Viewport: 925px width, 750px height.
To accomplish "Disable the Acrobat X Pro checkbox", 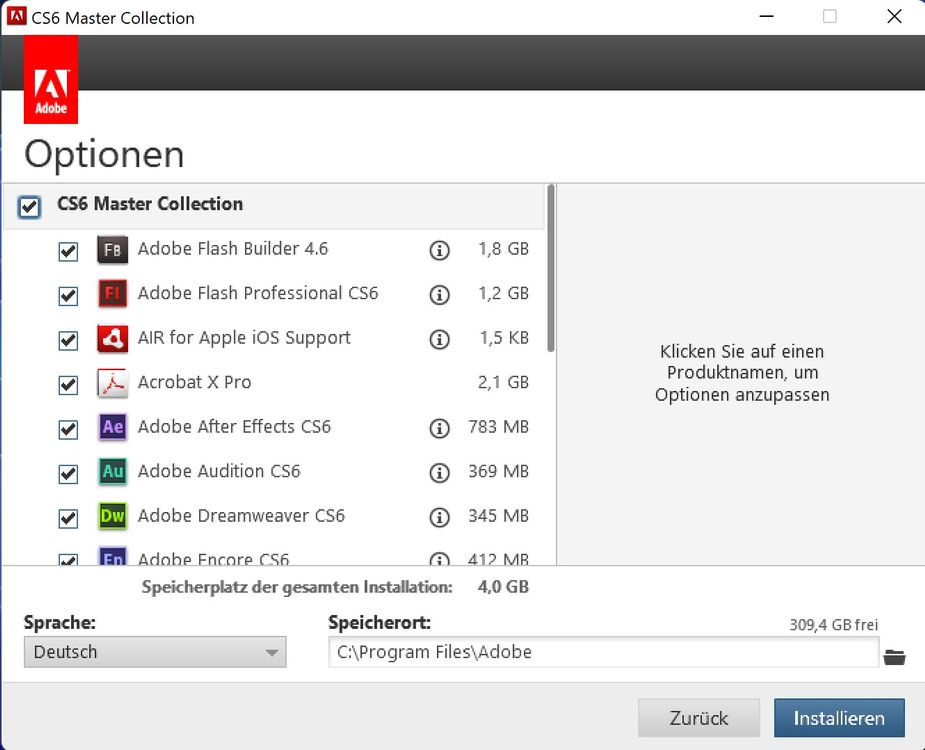I will coord(67,385).
